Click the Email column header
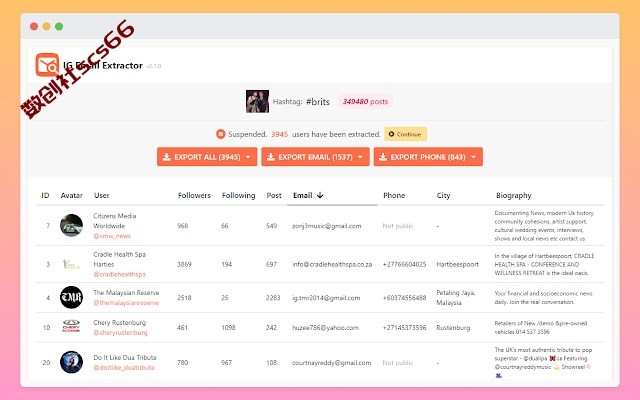Image resolution: width=640 pixels, height=400 pixels. 302,195
